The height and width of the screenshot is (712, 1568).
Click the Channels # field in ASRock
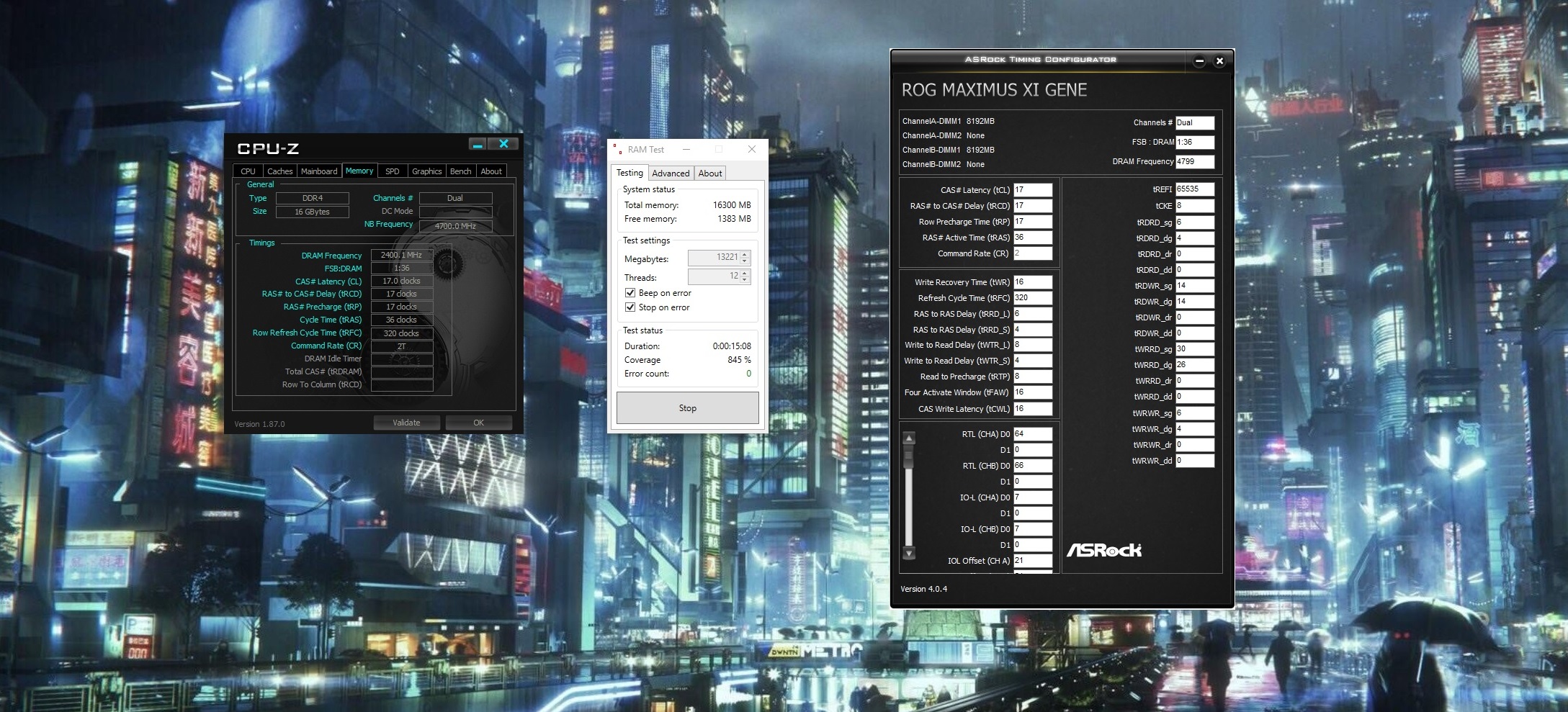[x=1195, y=123]
